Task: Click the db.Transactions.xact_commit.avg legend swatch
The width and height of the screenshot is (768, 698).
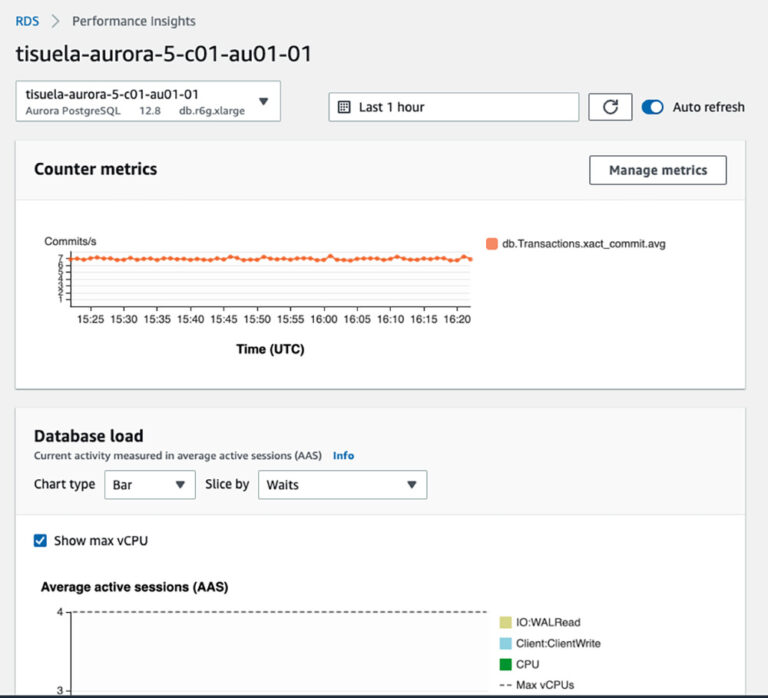Action: [492, 243]
